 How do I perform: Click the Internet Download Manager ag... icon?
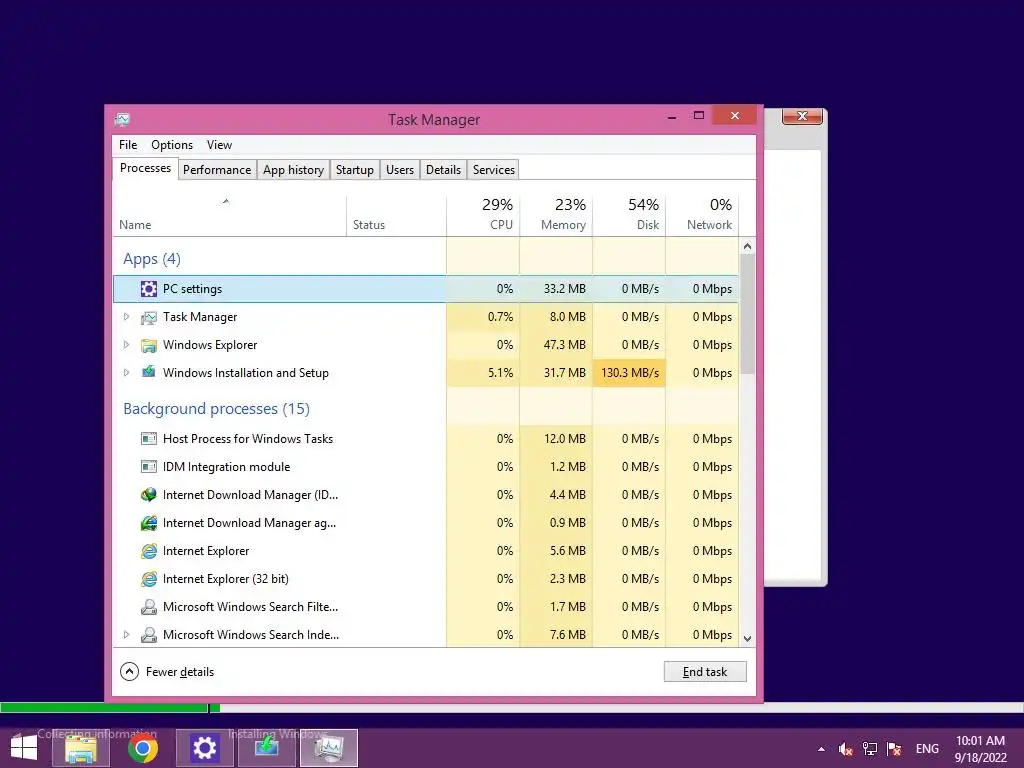[149, 523]
